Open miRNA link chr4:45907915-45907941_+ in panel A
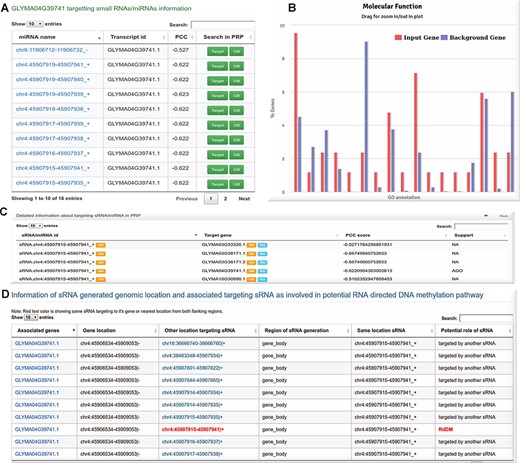 (53, 168)
